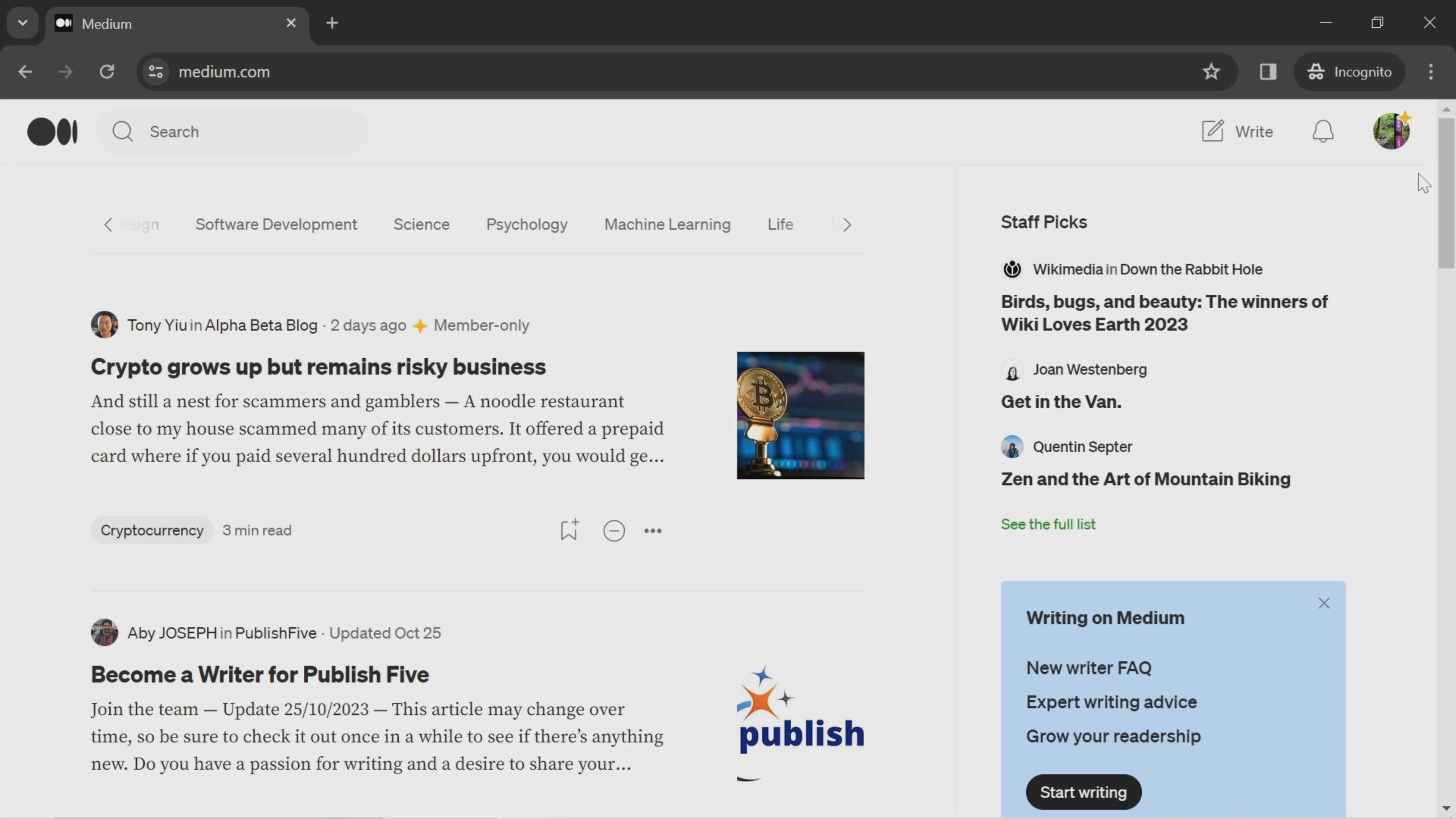Click the dislike minus icon on crypto article

pos(614,530)
